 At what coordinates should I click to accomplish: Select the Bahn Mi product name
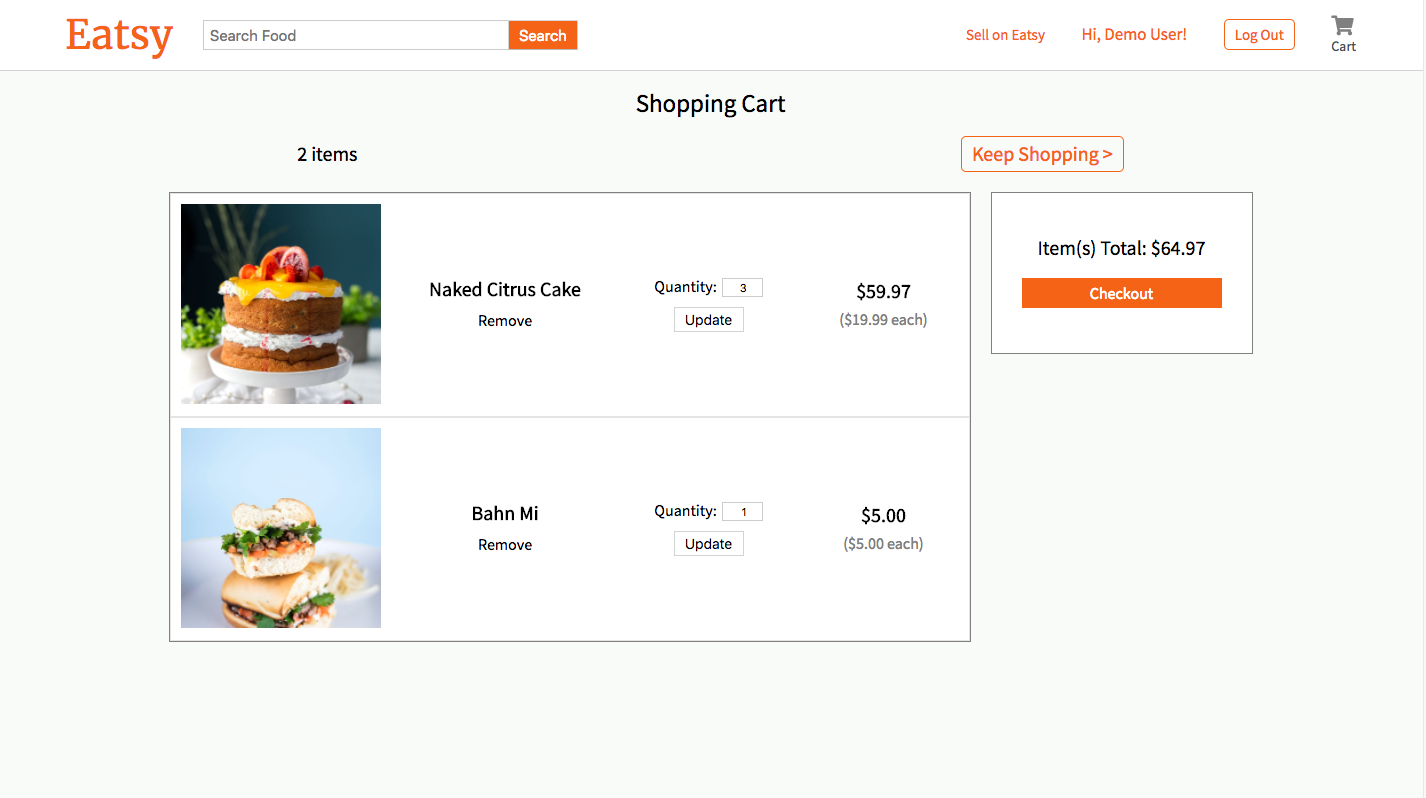click(x=504, y=513)
